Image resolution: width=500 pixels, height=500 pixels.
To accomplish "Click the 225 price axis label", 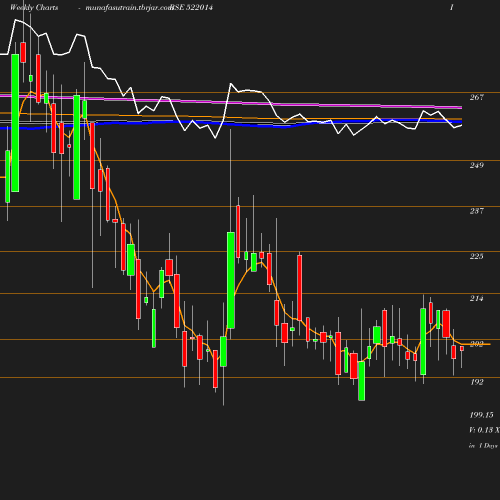I will [477, 256].
